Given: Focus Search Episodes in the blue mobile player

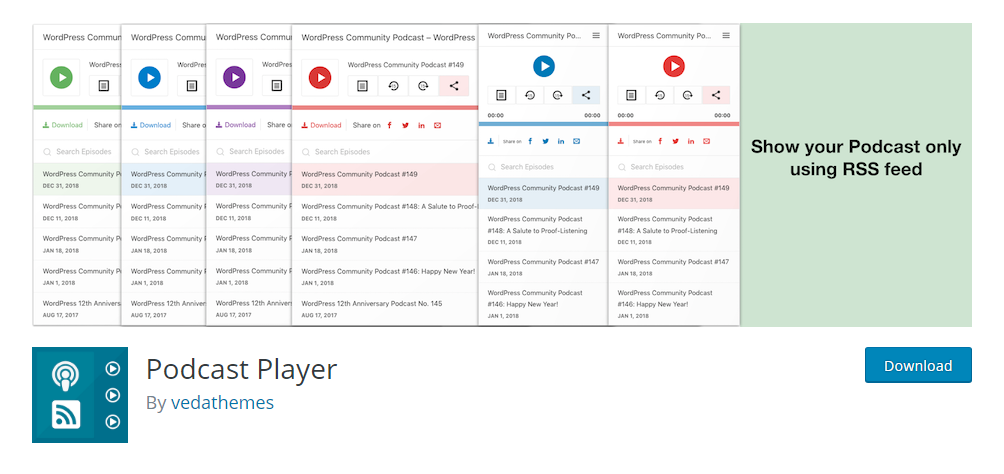Looking at the screenshot, I should click(x=543, y=167).
